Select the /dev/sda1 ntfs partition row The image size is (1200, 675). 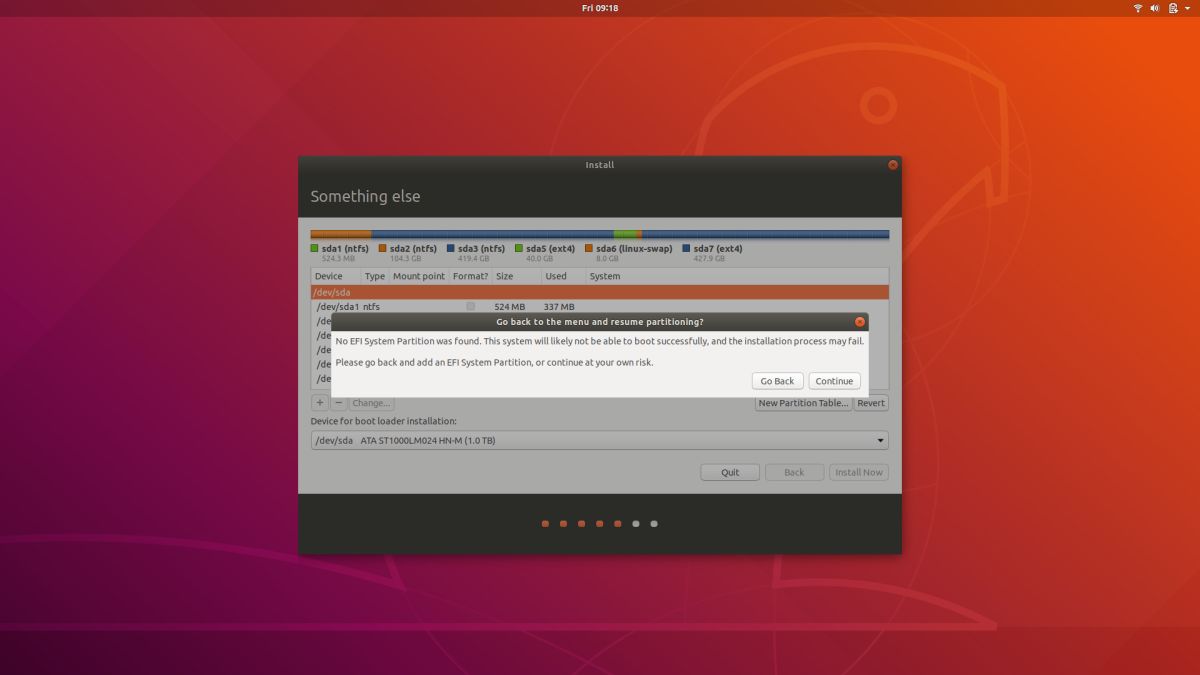tap(600, 306)
